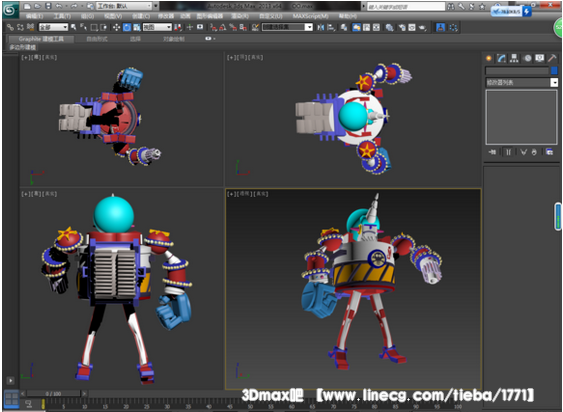Click the Save file icon in title bar

tap(48, 6)
